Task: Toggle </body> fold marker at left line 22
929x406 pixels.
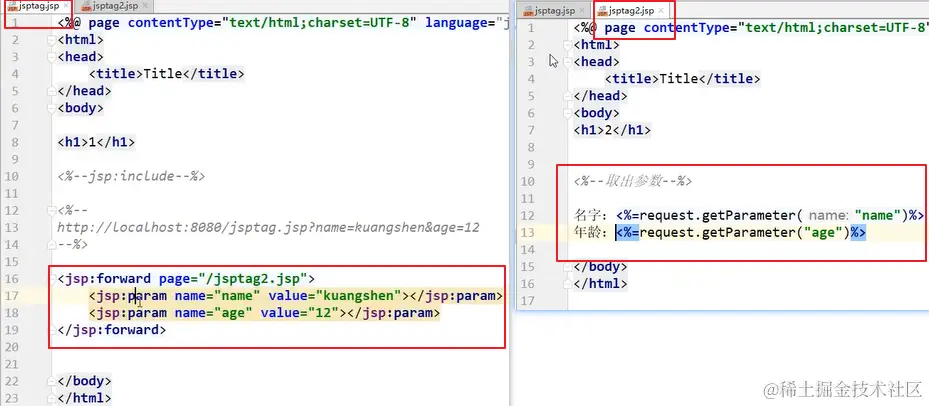Action: (52, 381)
